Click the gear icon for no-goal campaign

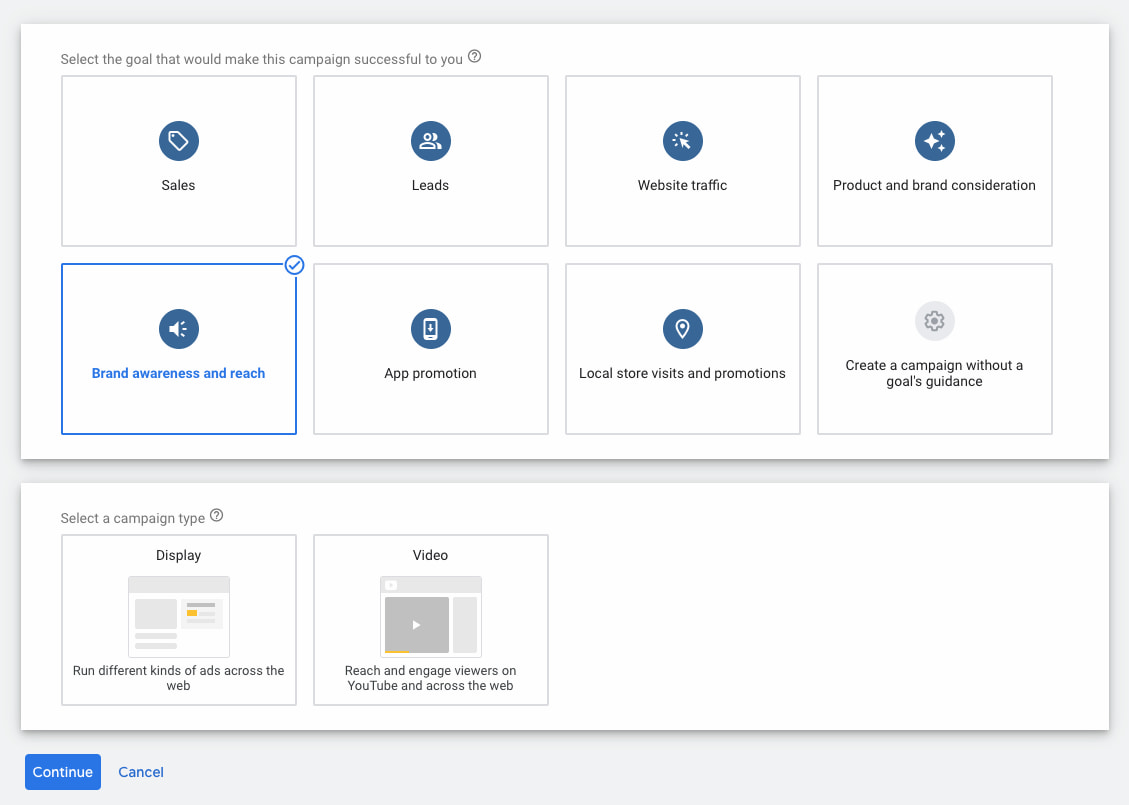[935, 321]
